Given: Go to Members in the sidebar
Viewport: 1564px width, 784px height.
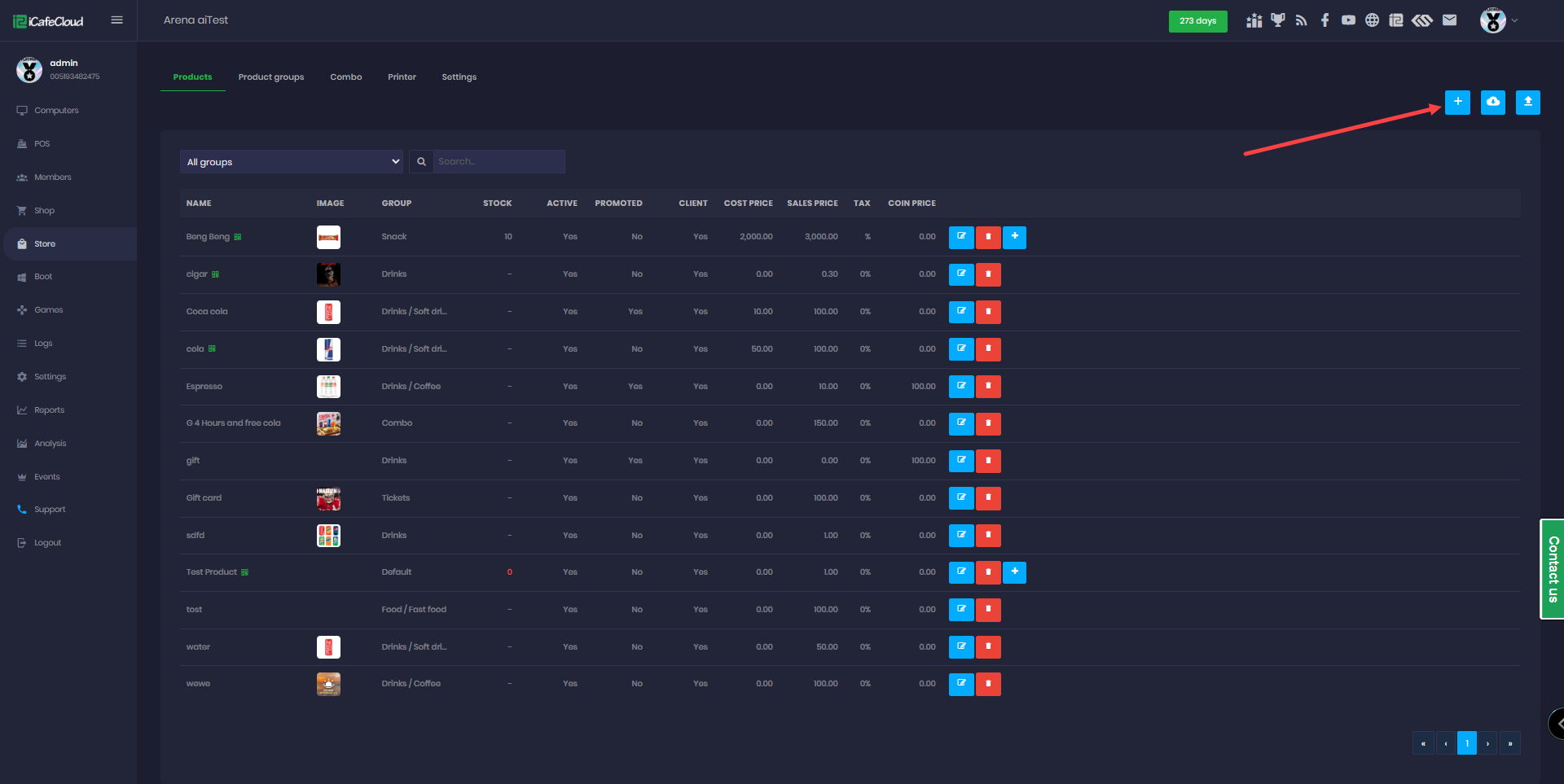Looking at the screenshot, I should tap(52, 177).
